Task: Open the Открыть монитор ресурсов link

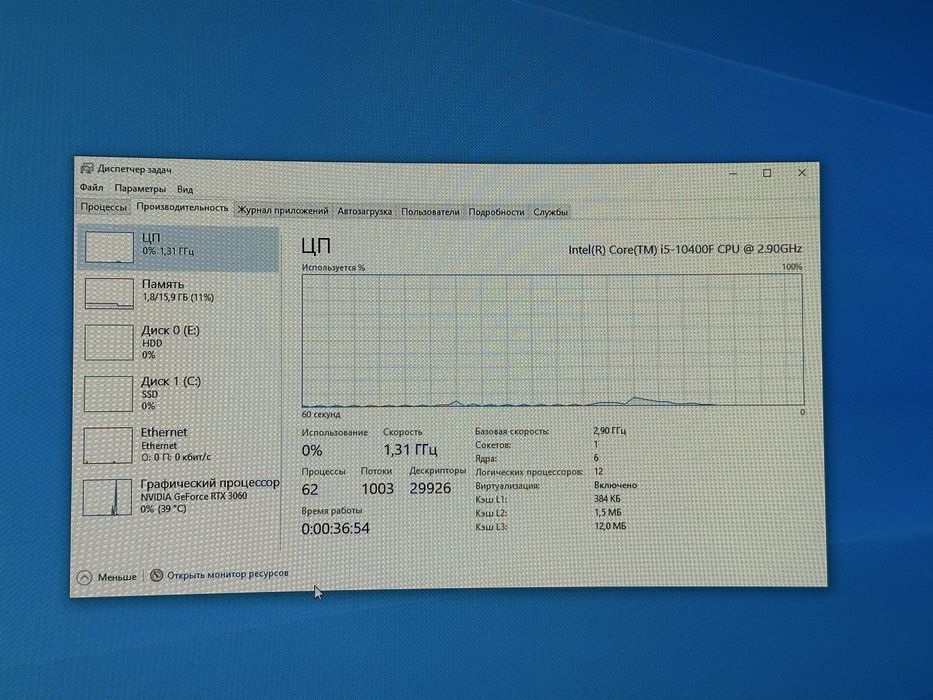Action: pyautogui.click(x=227, y=574)
